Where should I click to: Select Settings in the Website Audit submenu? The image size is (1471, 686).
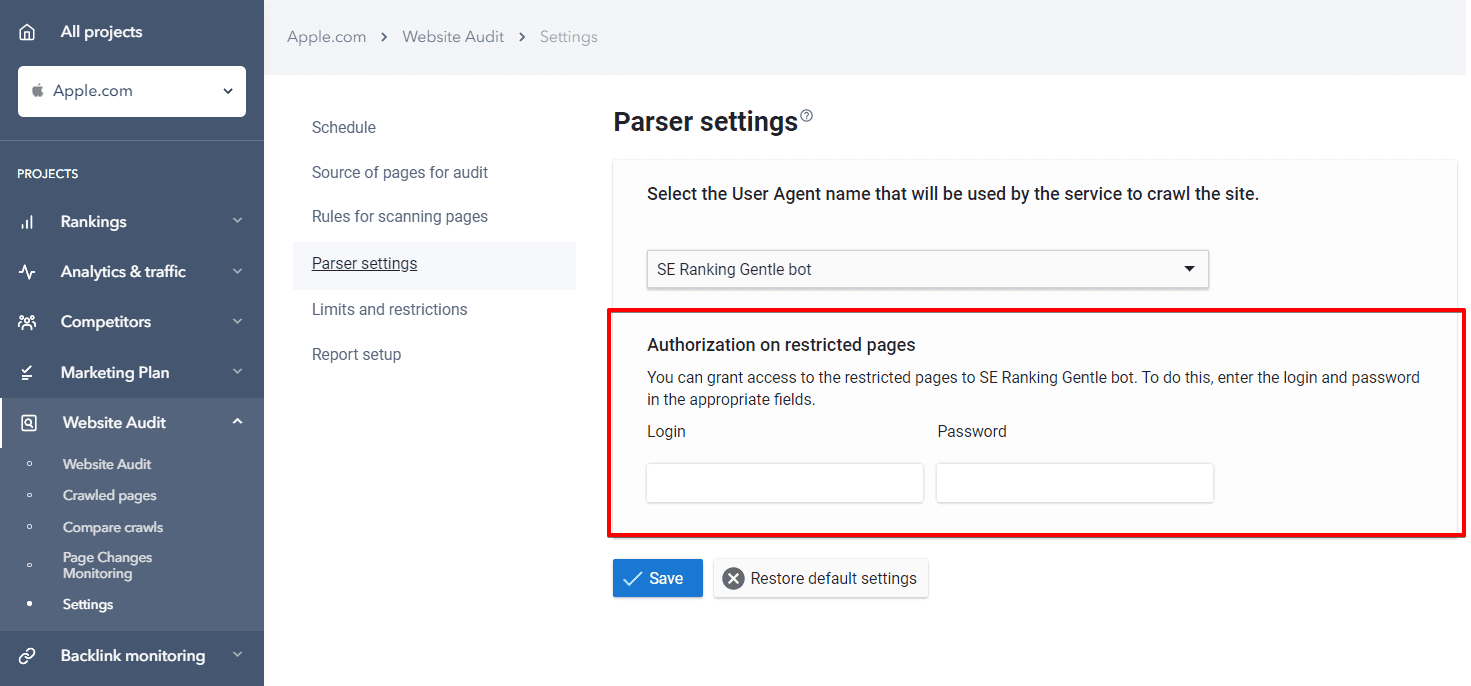[x=88, y=605]
